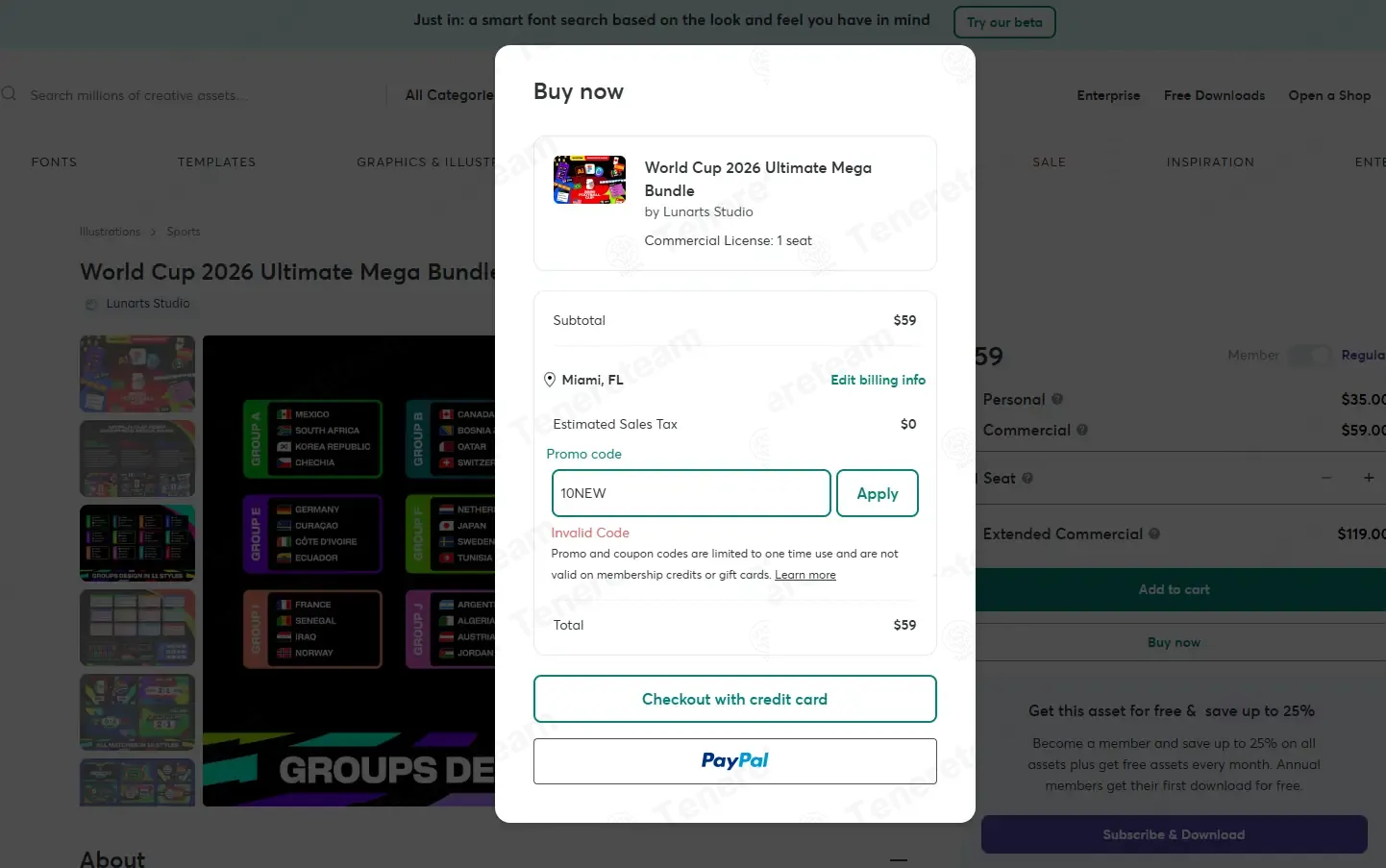The image size is (1386, 868).
Task: Click the location pin icon beside Miami, FL
Action: point(550,380)
